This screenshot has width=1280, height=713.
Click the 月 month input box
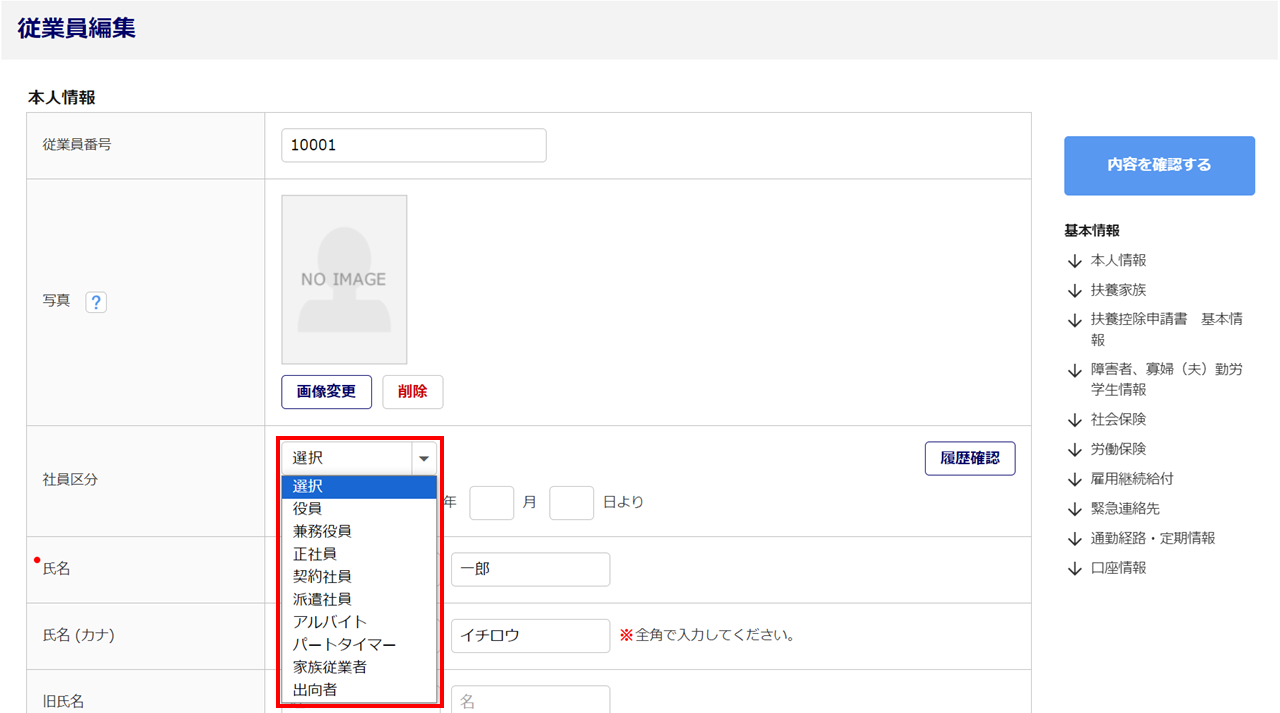pos(491,502)
